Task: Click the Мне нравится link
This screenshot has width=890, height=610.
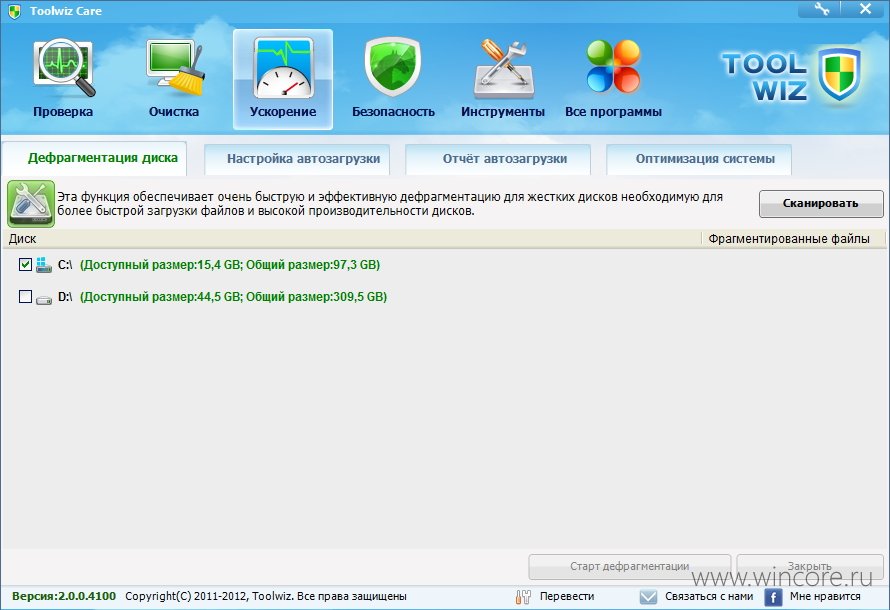Action: pos(825,596)
